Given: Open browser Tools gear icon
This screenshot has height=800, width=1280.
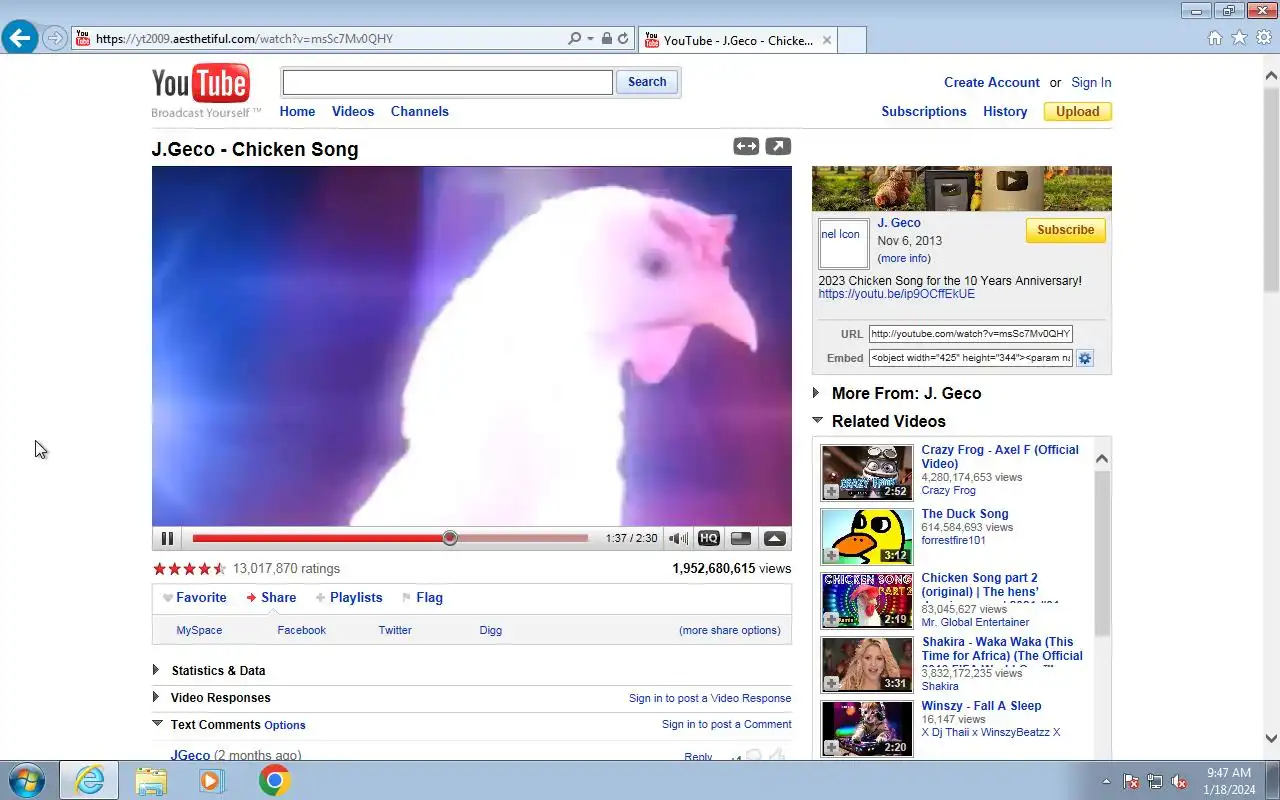Looking at the screenshot, I should point(1264,38).
